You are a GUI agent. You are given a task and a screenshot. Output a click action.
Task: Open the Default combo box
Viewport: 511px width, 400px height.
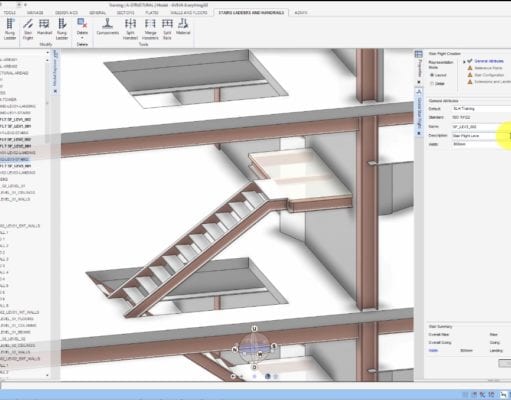pyautogui.click(x=481, y=109)
